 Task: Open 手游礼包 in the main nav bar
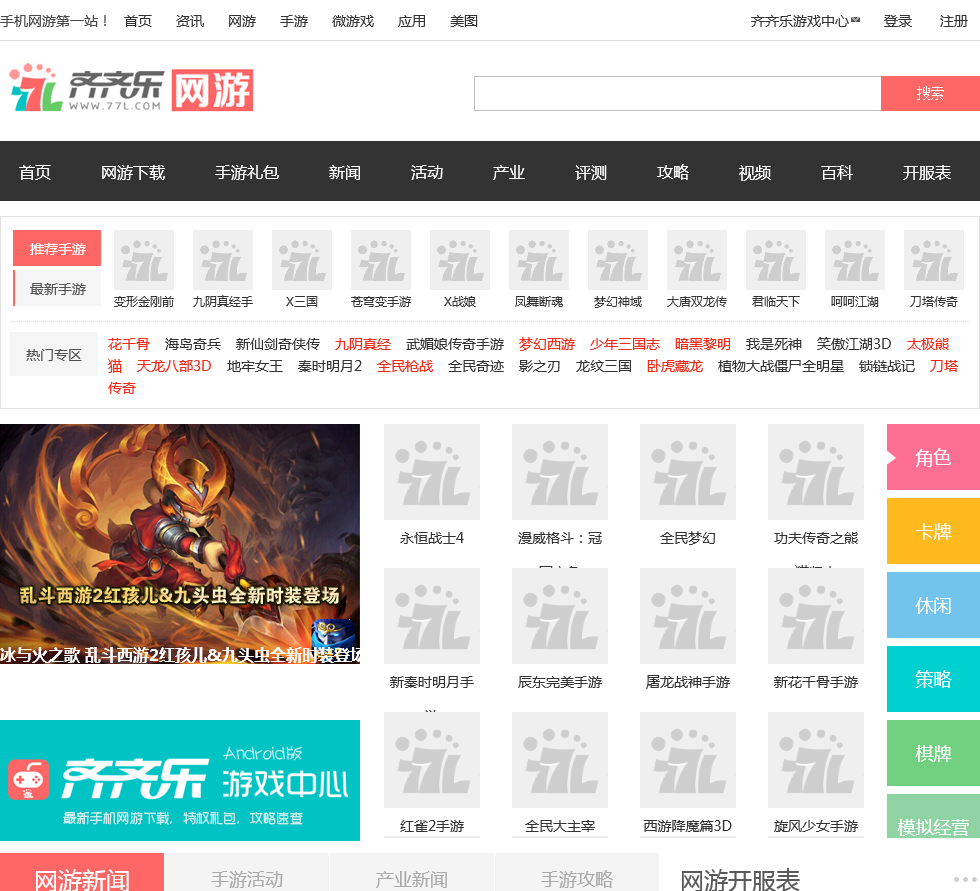[247, 172]
